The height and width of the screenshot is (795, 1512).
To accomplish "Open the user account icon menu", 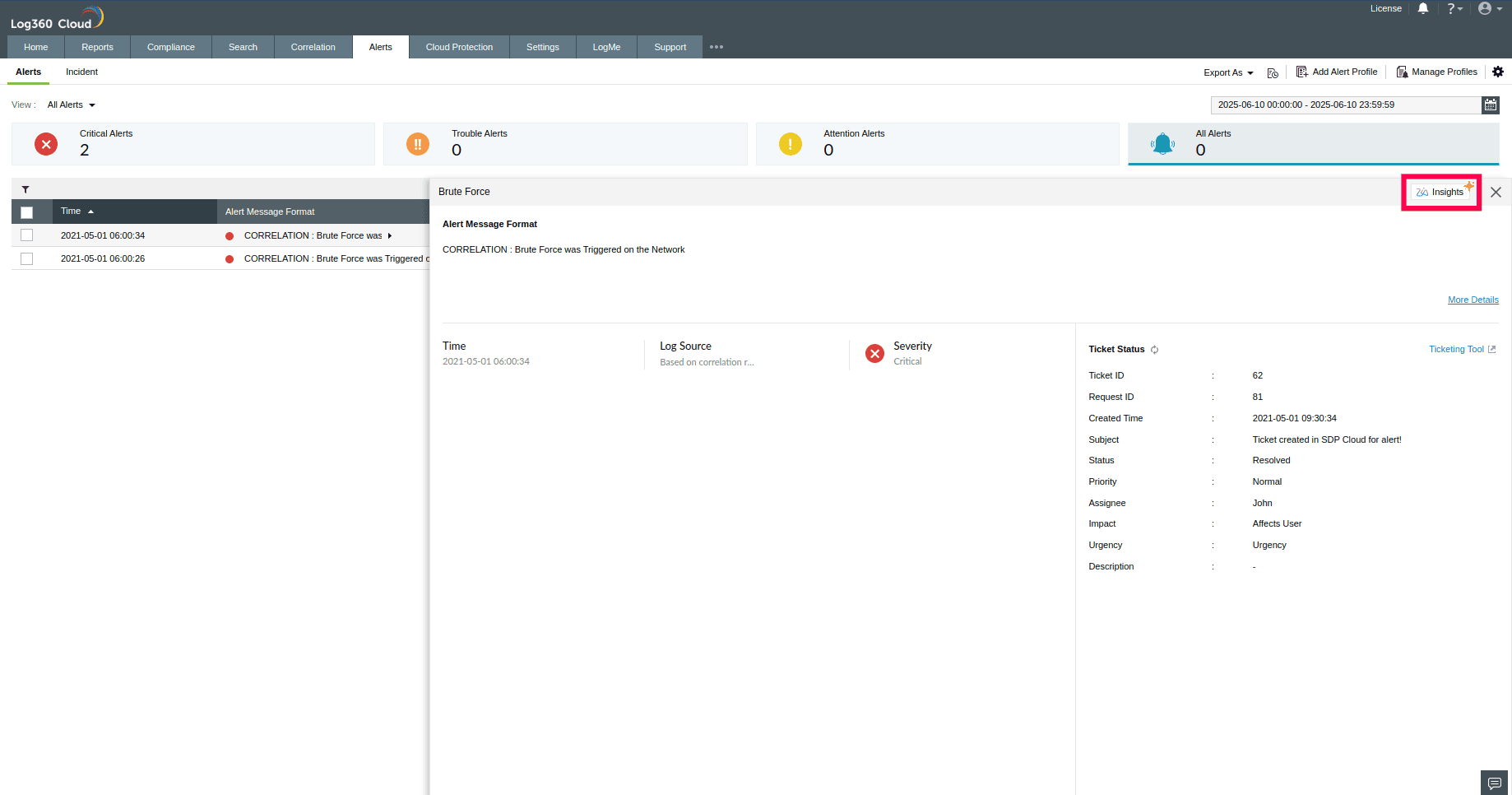I will [1485, 8].
